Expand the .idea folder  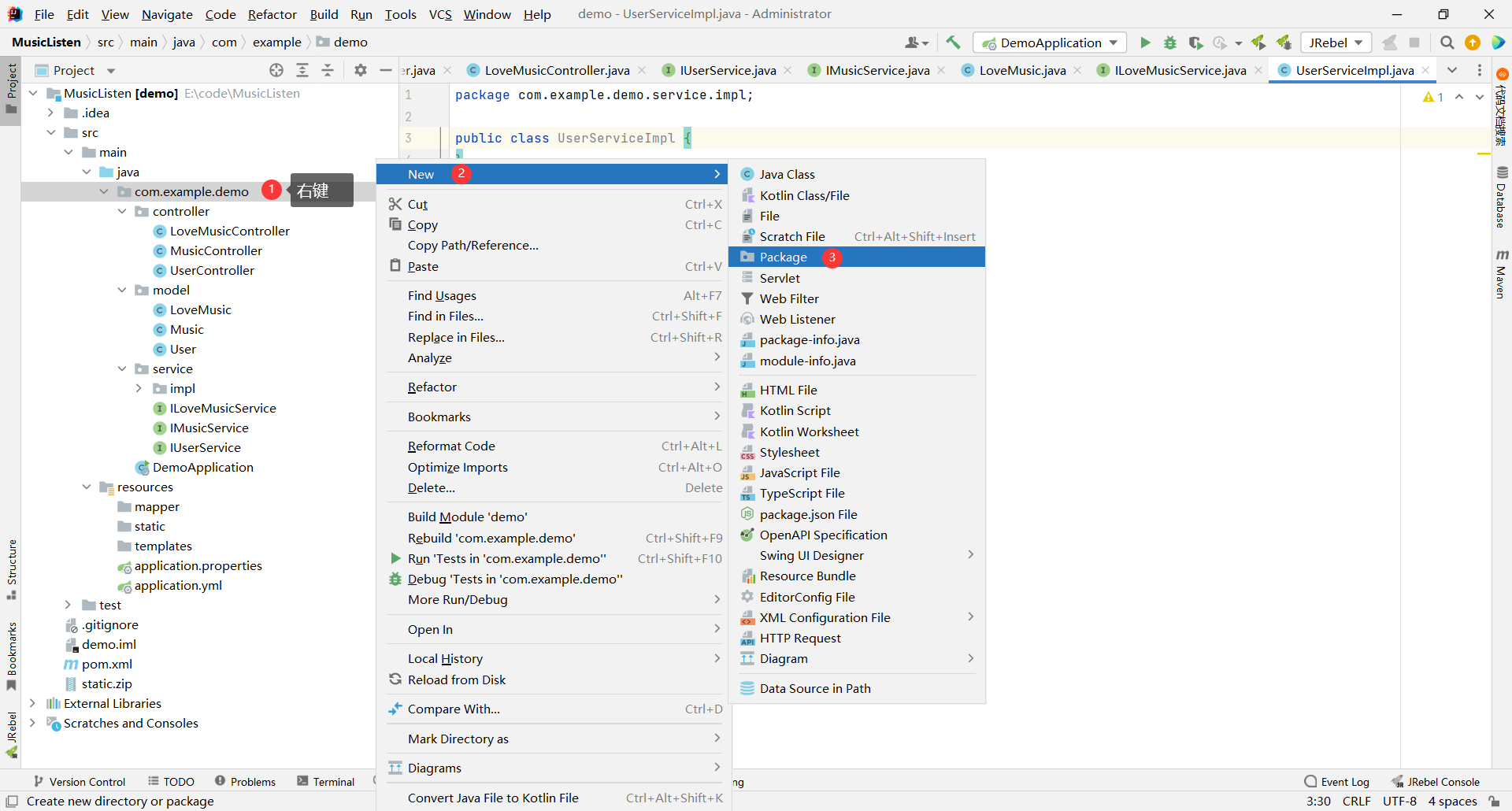tap(51, 113)
